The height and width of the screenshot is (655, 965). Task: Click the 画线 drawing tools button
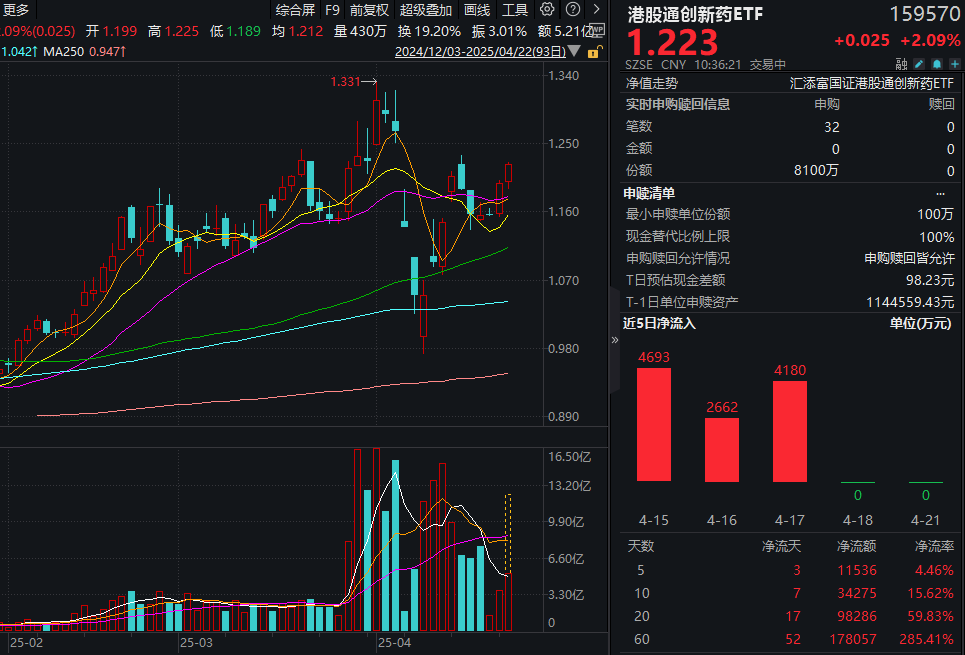point(476,9)
